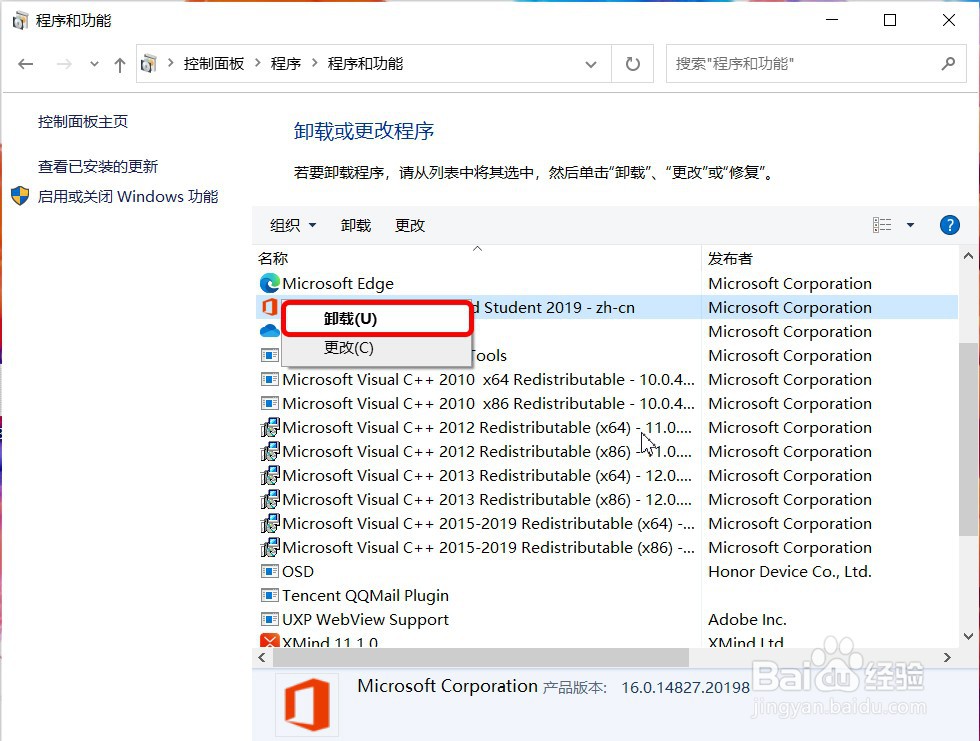This screenshot has width=980, height=741.
Task: Click the vertical scrollbar thumb
Action: (968, 439)
